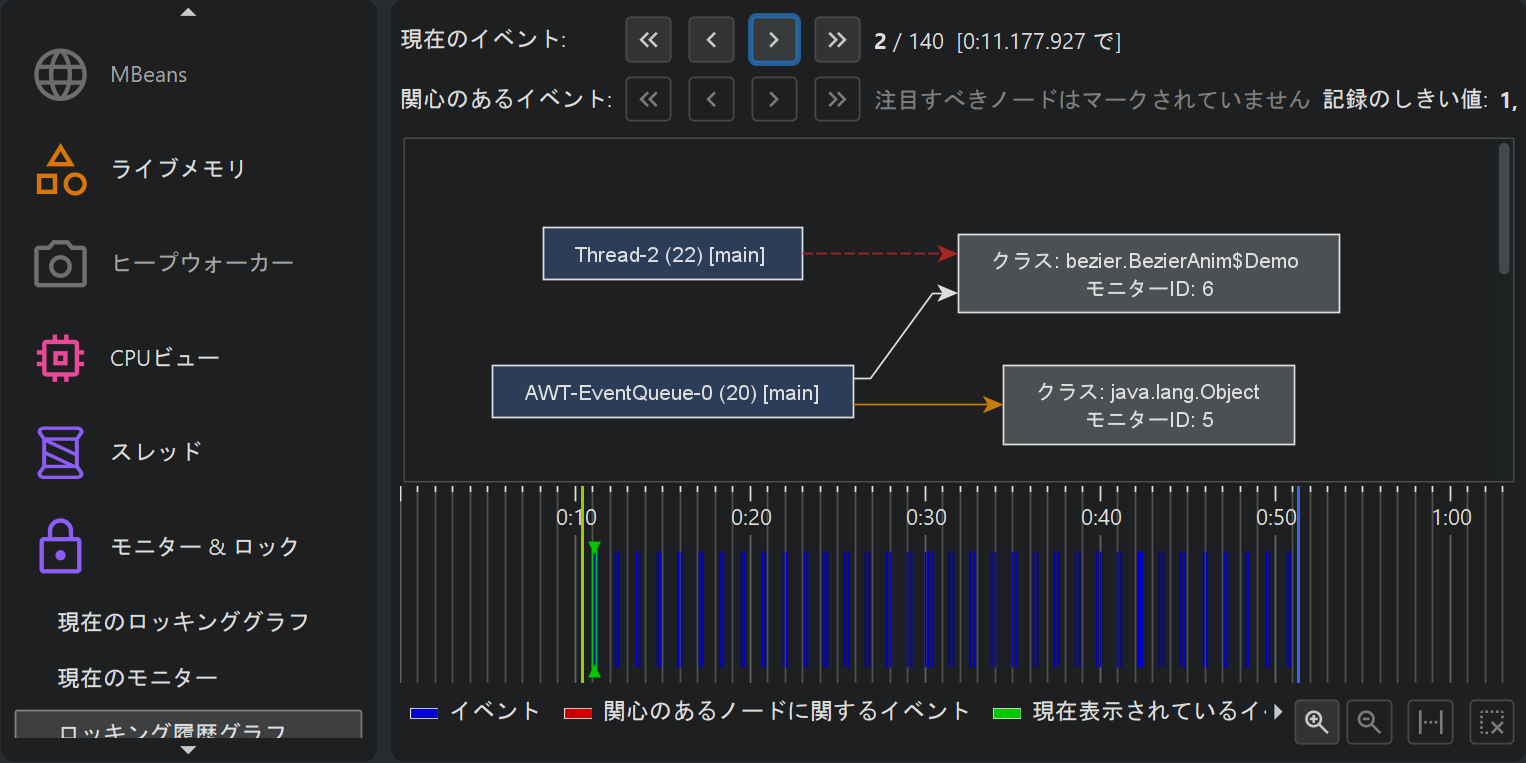
Task: Fit timeline to window width icon
Action: coord(1431,722)
